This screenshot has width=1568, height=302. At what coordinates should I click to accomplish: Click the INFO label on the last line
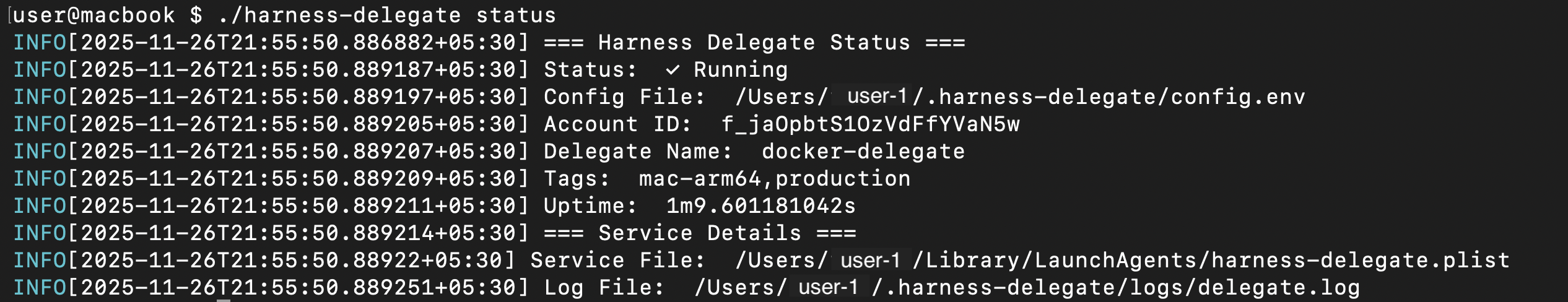(x=40, y=288)
